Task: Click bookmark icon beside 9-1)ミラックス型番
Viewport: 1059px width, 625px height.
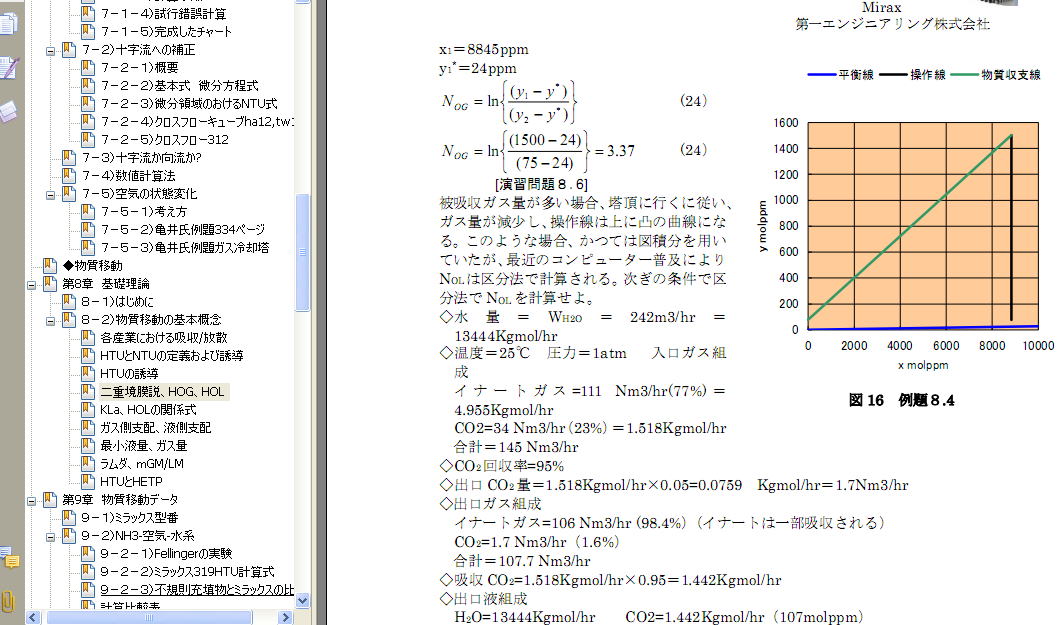Action: (x=69, y=518)
